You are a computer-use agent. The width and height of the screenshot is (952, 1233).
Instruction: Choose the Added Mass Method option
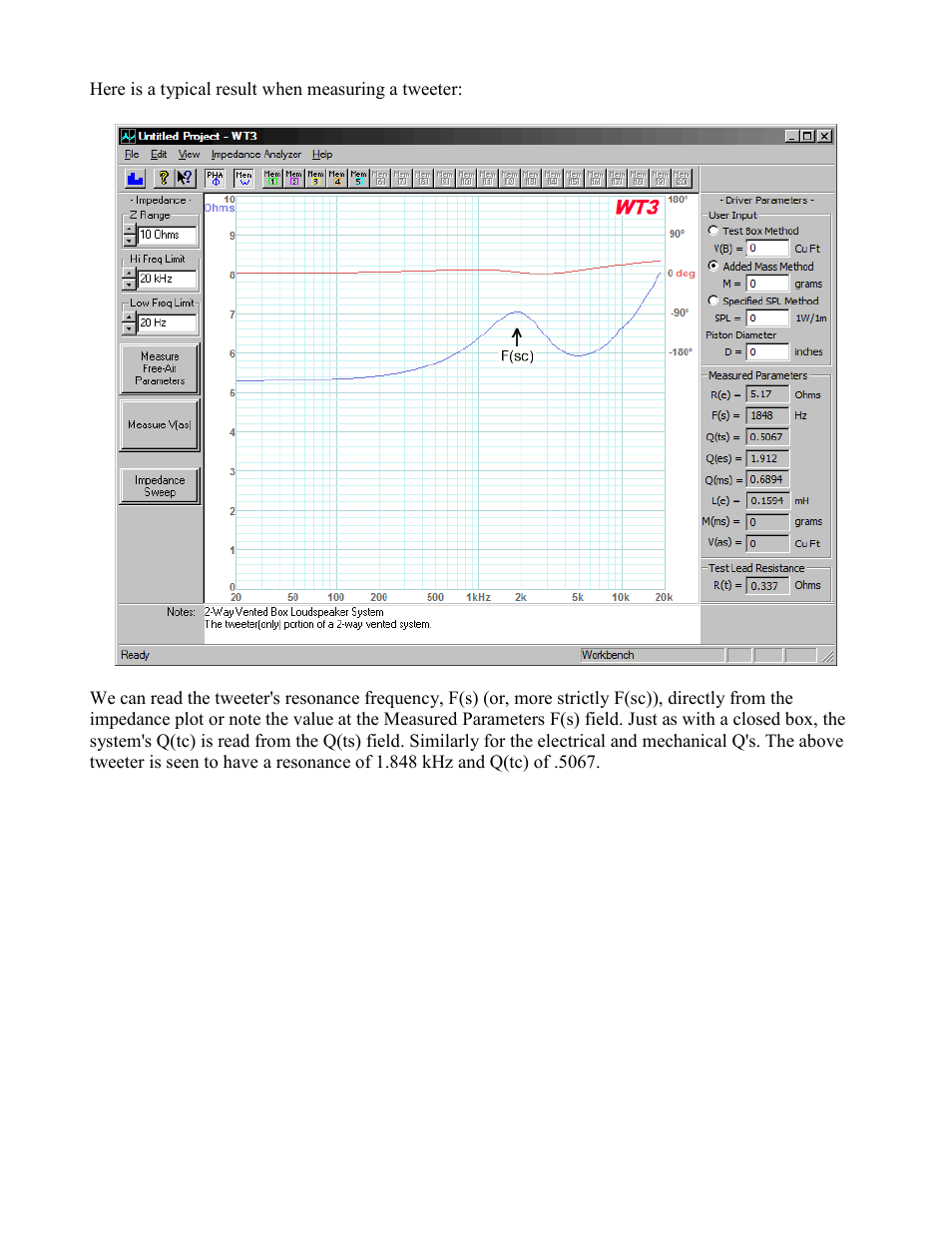(714, 266)
